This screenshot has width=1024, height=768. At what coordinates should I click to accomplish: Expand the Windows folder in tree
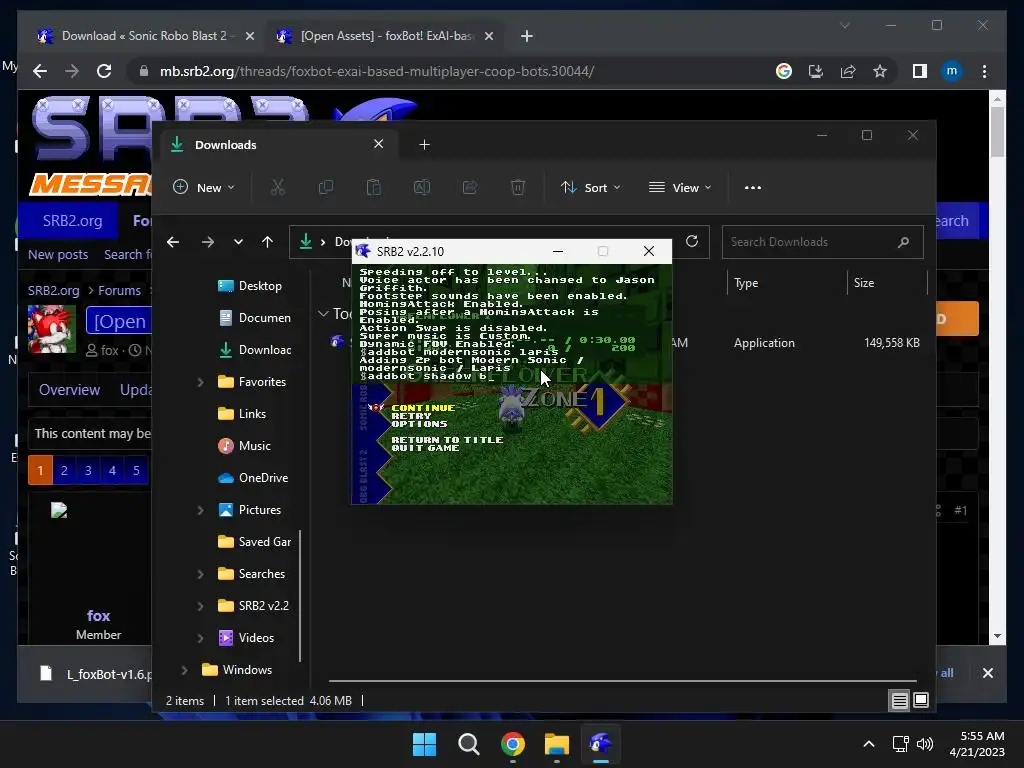pos(184,670)
